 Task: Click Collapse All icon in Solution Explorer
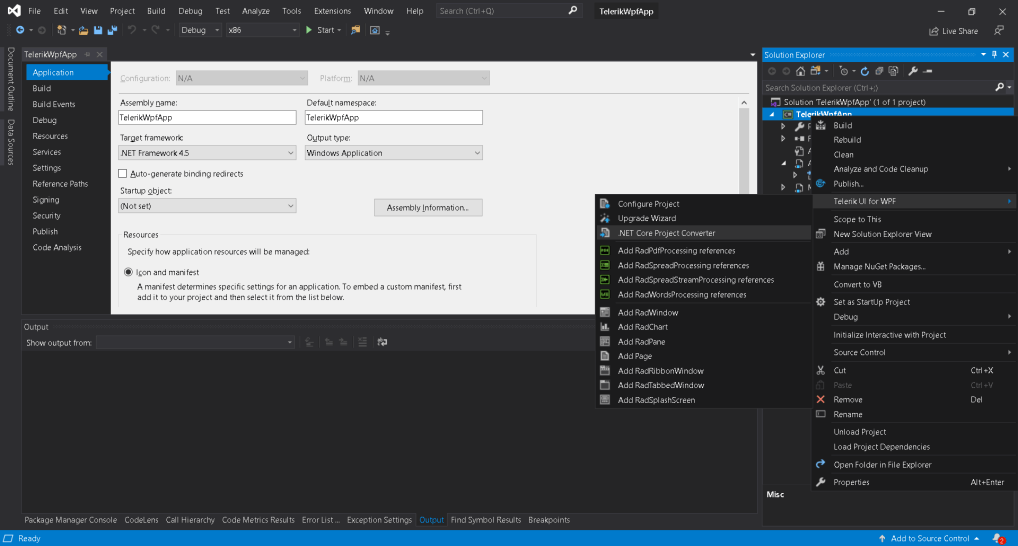pos(879,71)
